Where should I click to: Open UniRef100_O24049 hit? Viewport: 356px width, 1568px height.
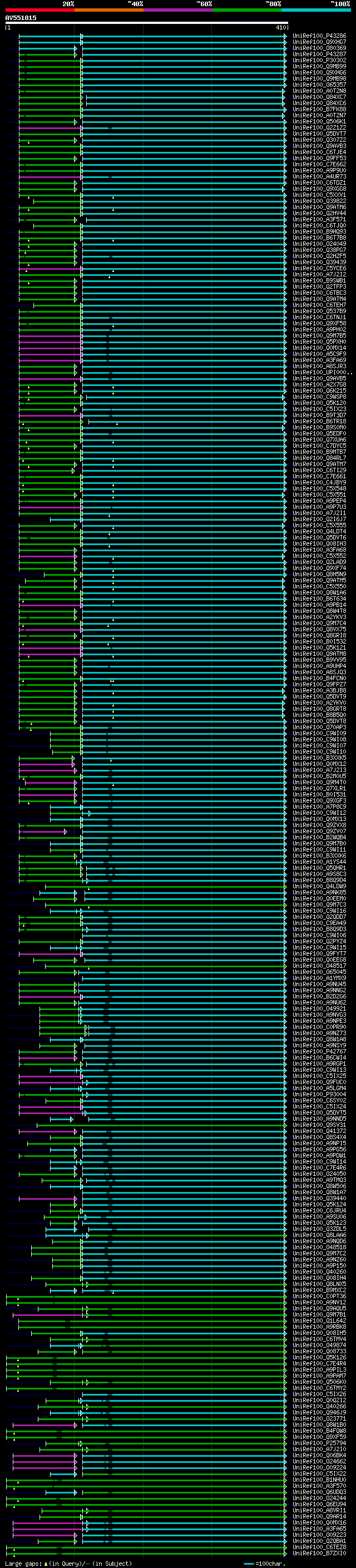point(319,244)
